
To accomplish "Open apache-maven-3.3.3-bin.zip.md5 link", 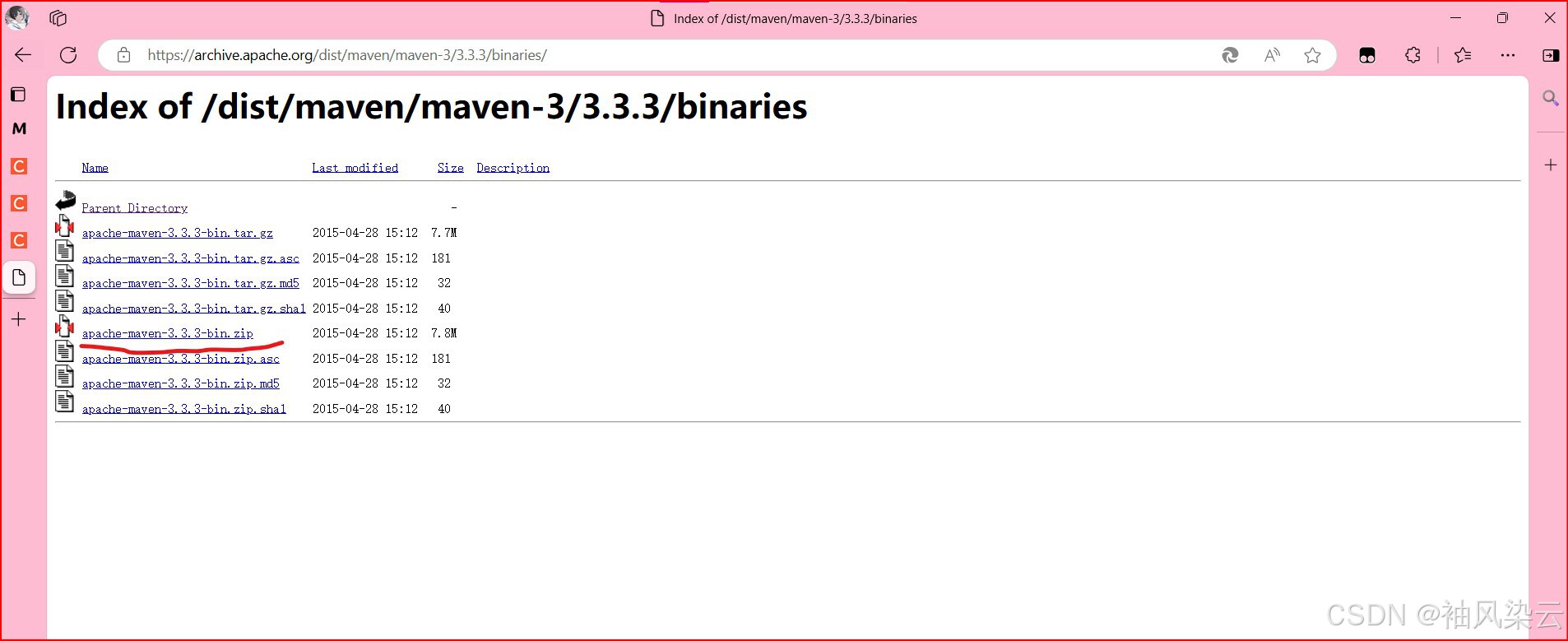I will tap(180, 383).
